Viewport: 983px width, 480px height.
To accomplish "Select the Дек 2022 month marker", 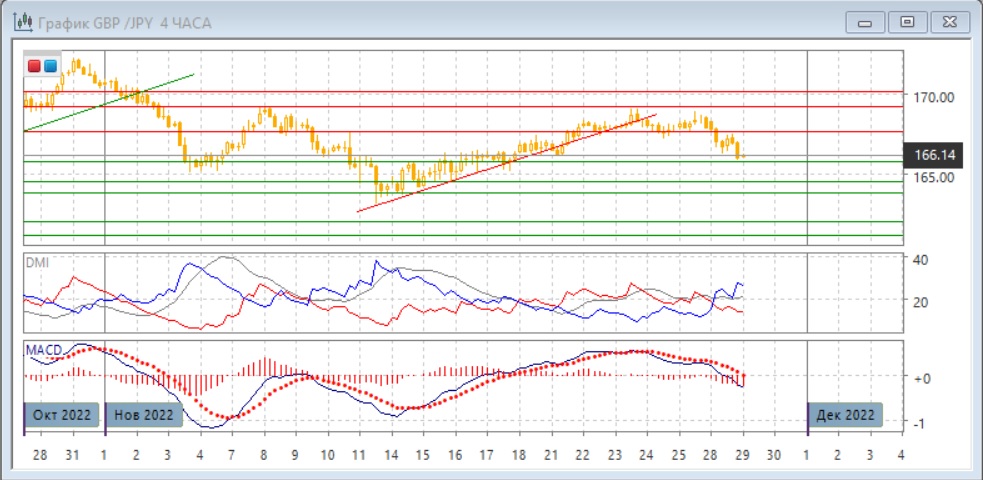I will click(x=846, y=415).
